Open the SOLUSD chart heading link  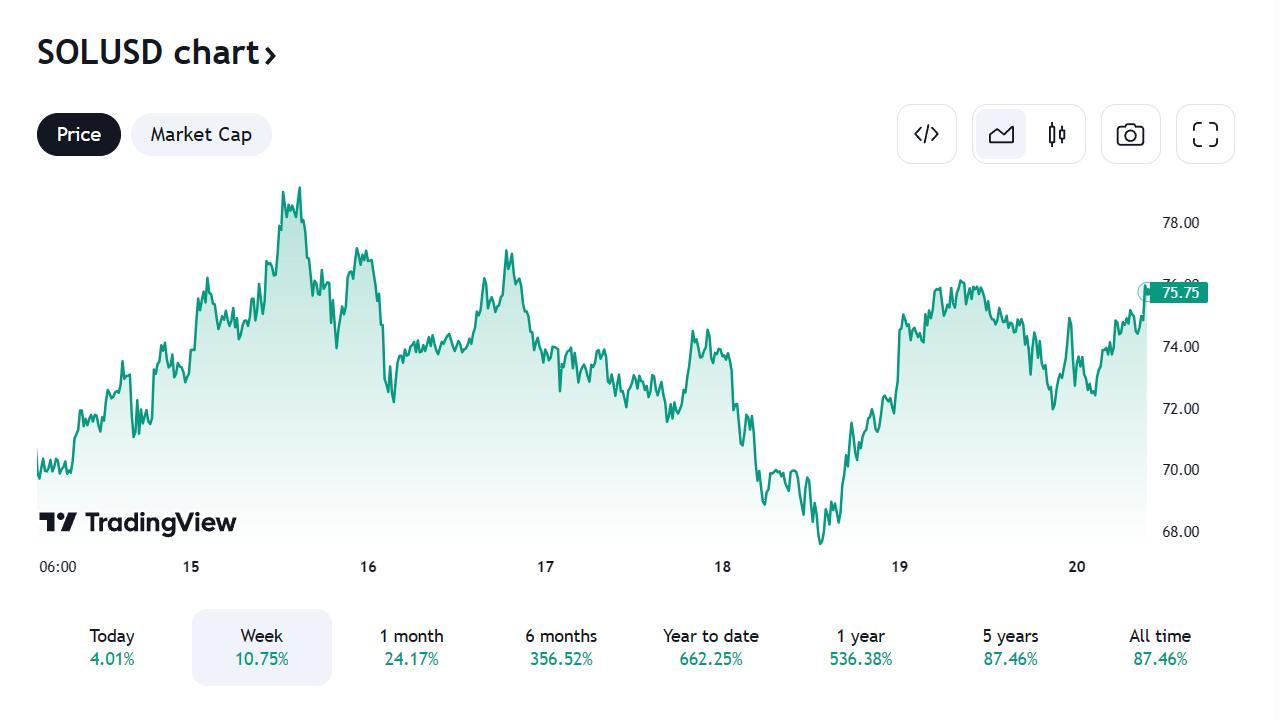148,52
